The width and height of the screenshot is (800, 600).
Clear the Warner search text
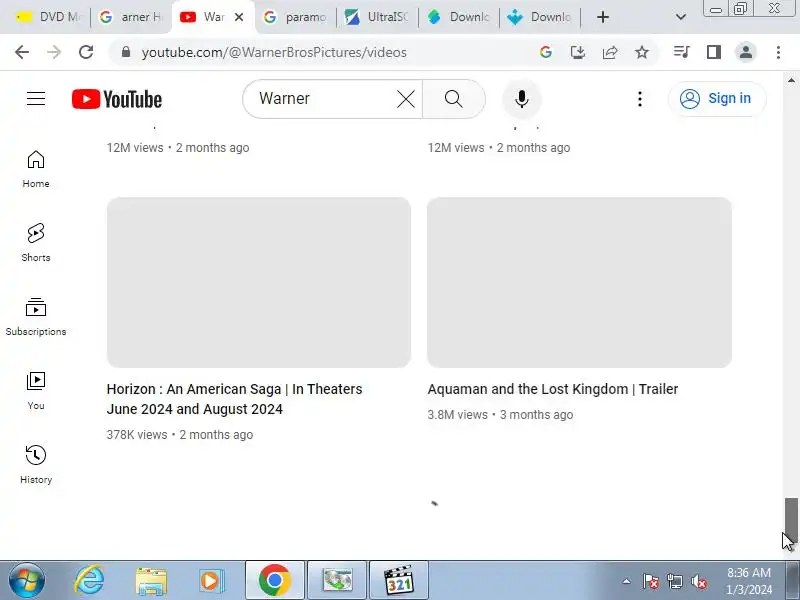406,98
